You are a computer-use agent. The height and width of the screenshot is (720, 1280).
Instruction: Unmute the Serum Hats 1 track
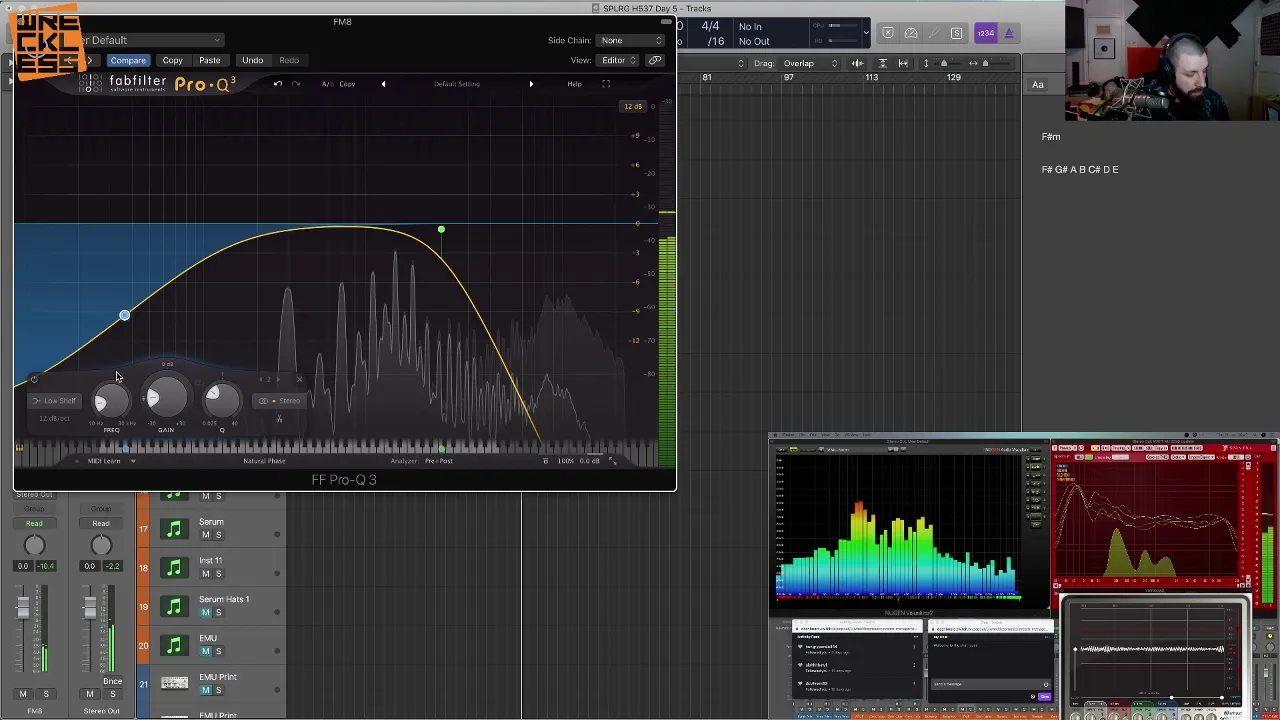pyautogui.click(x=205, y=613)
